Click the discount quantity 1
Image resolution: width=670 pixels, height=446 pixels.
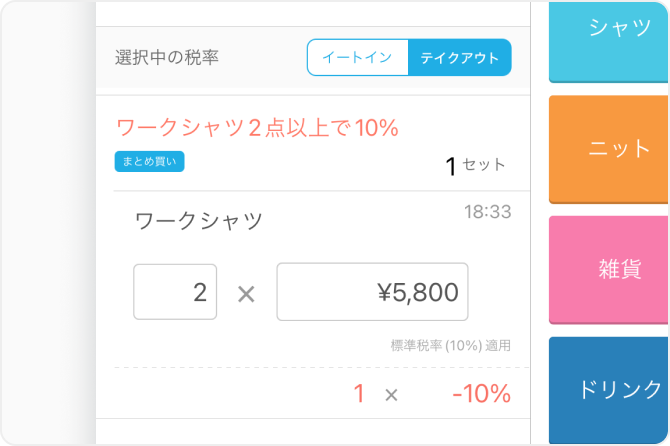[359, 394]
